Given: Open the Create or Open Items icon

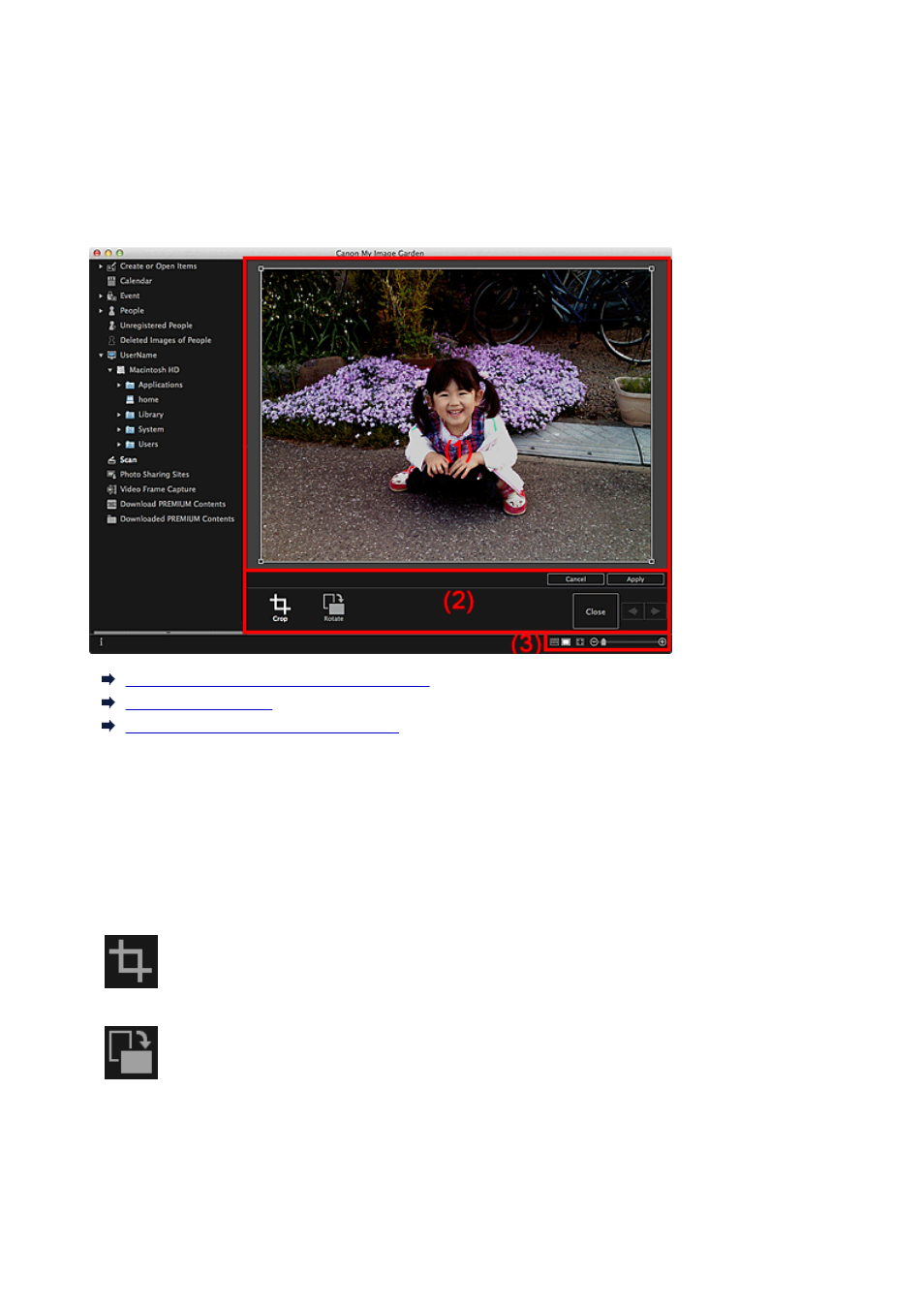Looking at the screenshot, I should 111,266.
